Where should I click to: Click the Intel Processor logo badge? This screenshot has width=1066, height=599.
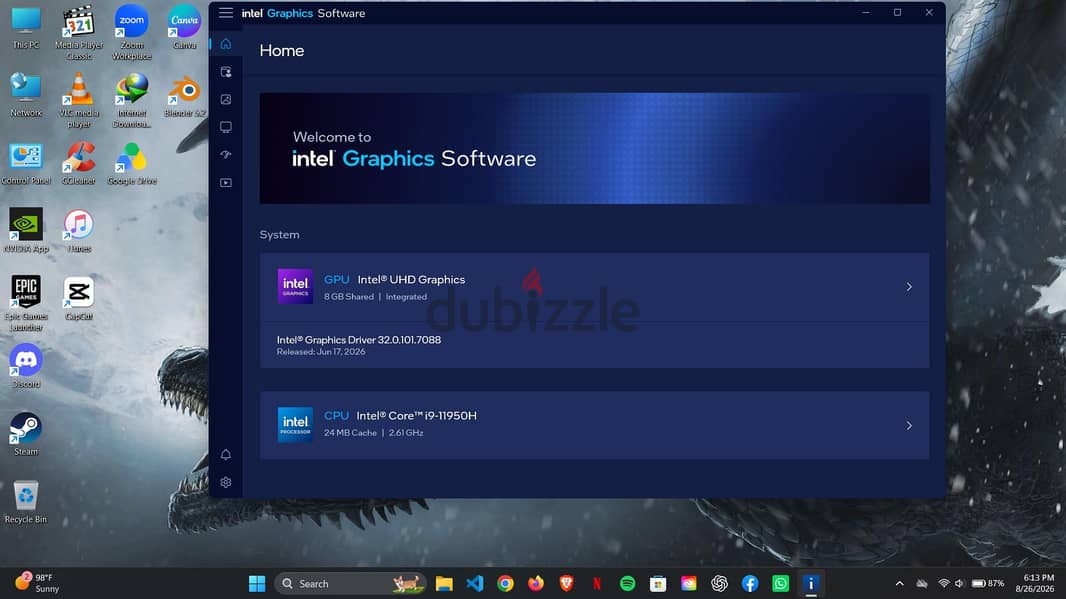[295, 425]
